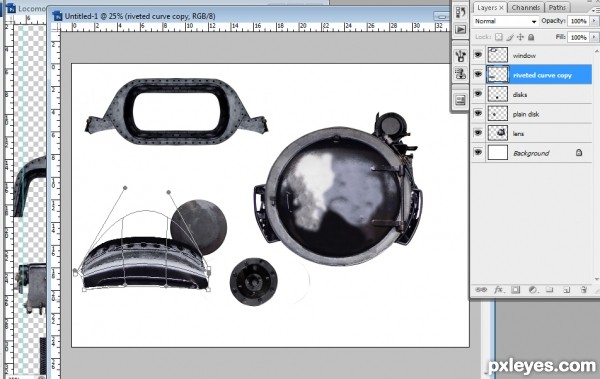This screenshot has width=600, height=379.
Task: Hide the window layer
Action: coord(478,55)
